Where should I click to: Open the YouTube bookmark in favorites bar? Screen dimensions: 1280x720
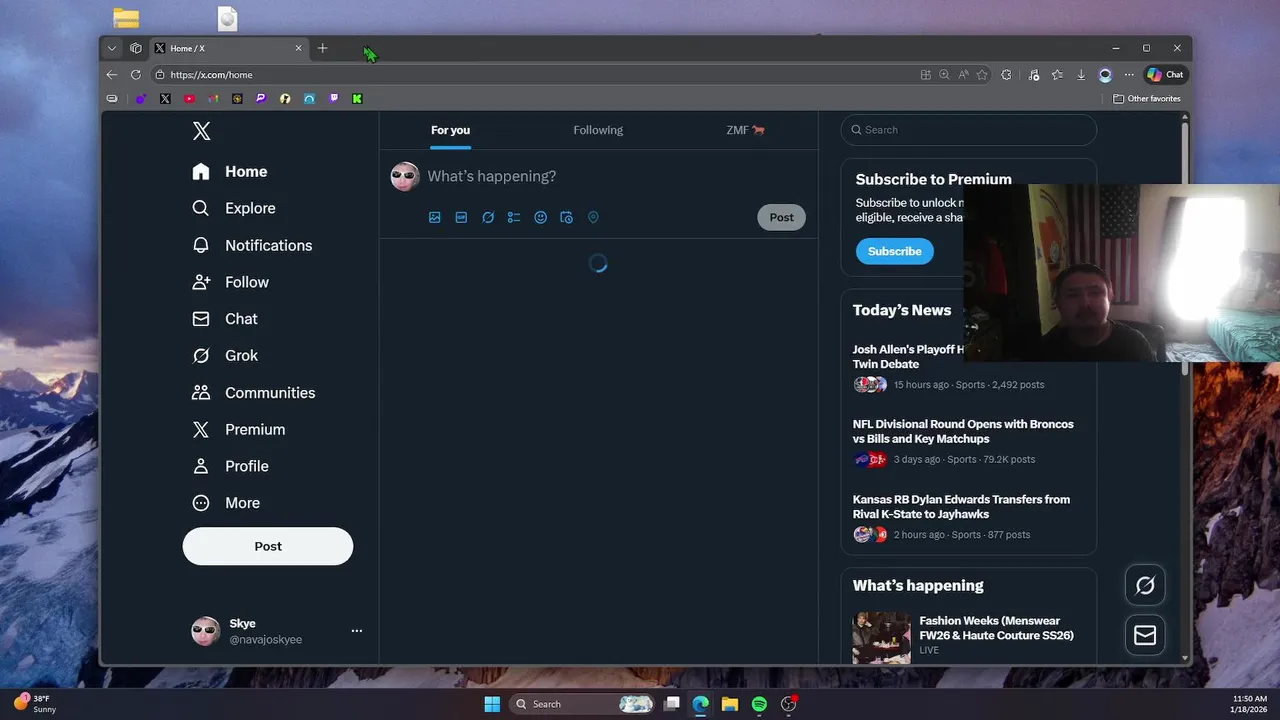[189, 99]
